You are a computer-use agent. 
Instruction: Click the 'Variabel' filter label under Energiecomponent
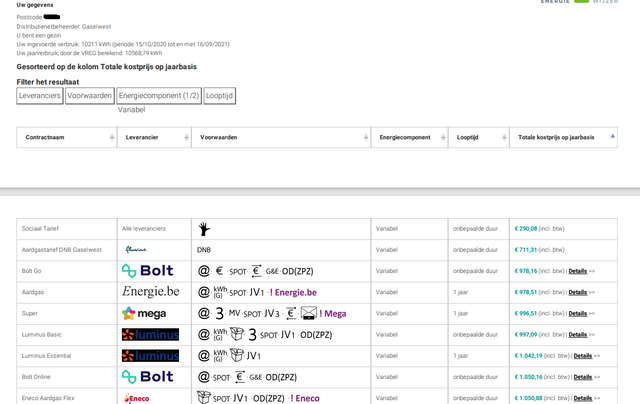(131, 110)
